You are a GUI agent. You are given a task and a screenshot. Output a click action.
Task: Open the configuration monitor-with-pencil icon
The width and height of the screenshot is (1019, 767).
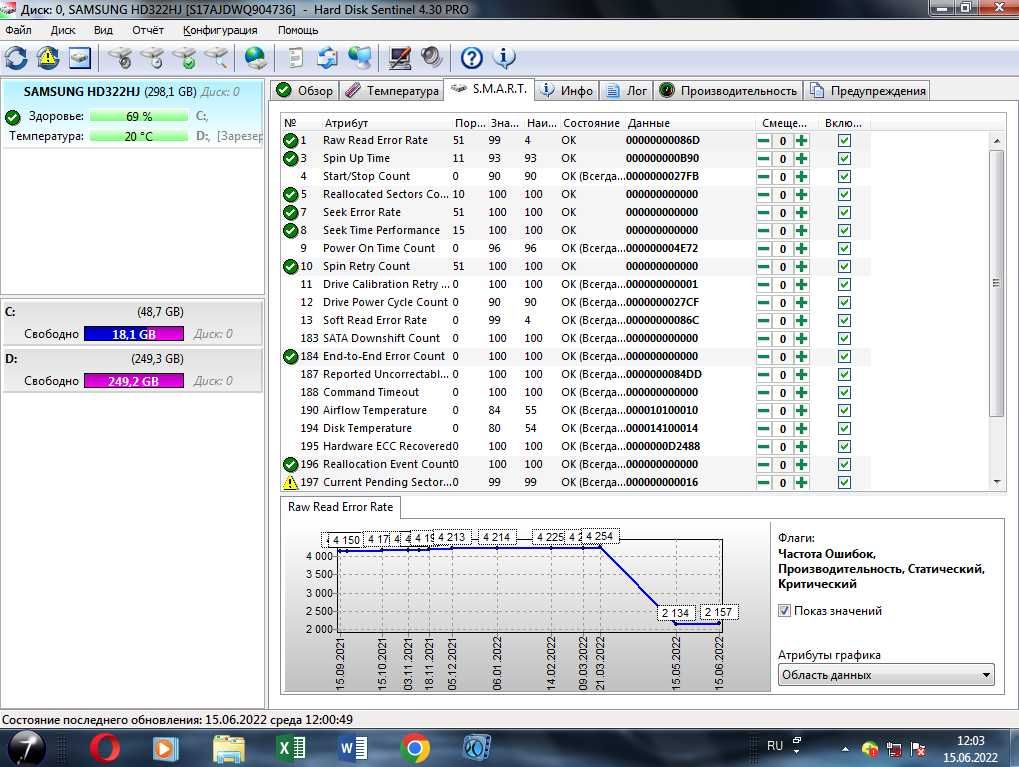[x=400, y=58]
